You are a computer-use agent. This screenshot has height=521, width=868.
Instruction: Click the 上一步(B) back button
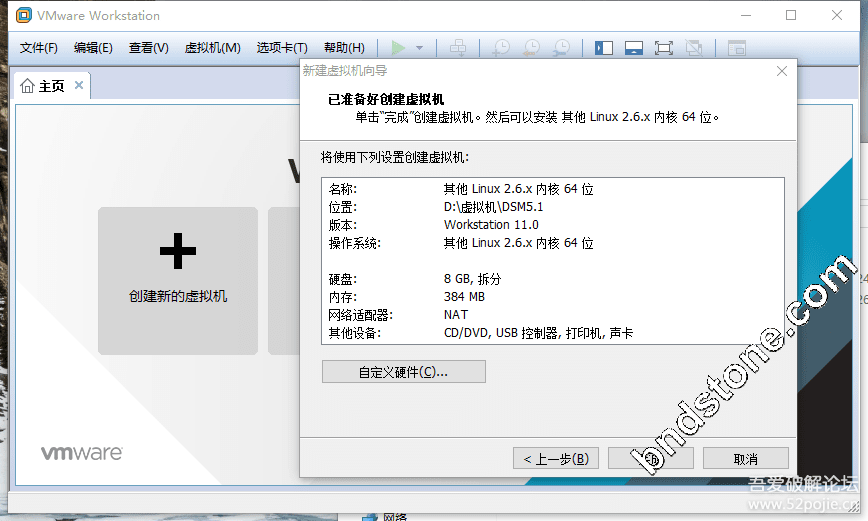[556, 458]
